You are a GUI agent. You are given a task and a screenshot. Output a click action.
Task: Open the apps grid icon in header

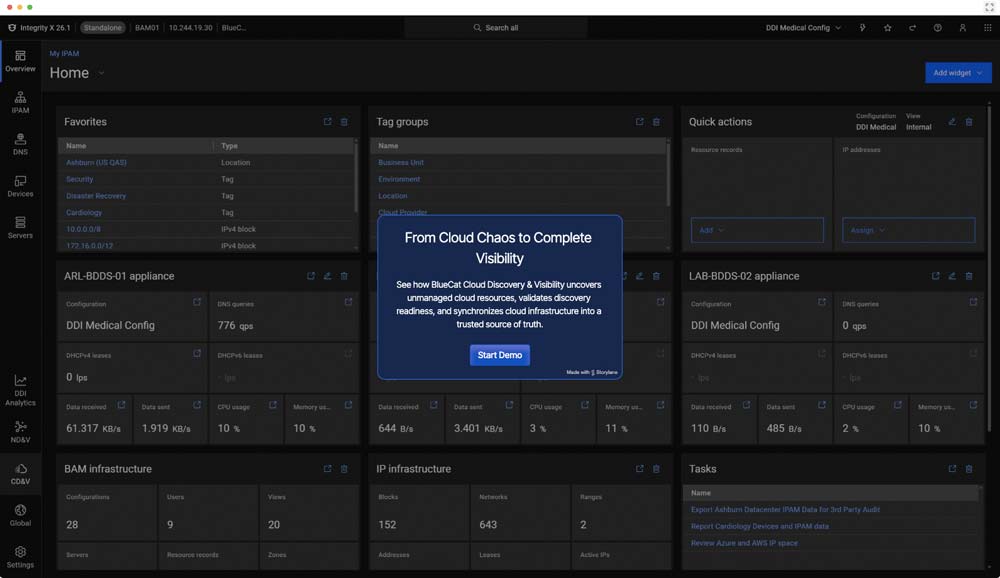(x=987, y=28)
